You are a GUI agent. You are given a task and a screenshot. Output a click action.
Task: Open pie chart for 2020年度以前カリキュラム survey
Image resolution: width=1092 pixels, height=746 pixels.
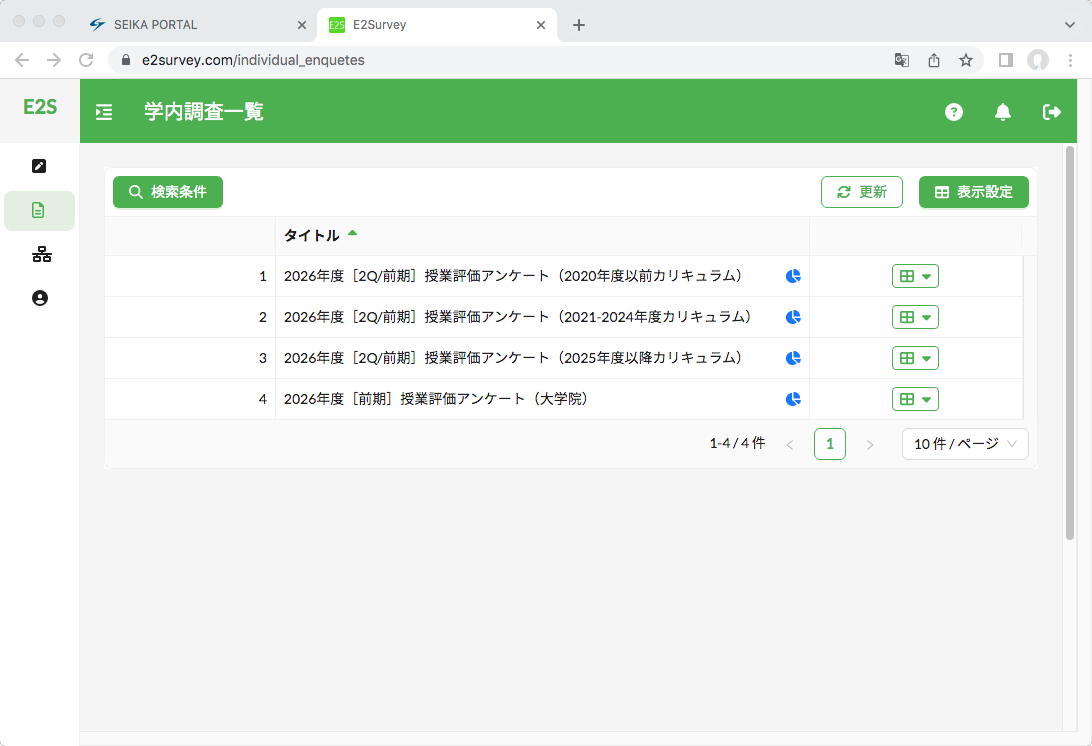coord(793,276)
